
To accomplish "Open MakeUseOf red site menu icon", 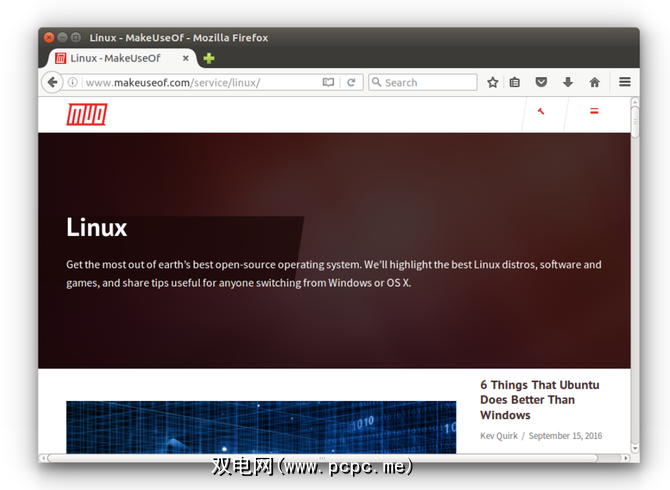I will point(594,111).
